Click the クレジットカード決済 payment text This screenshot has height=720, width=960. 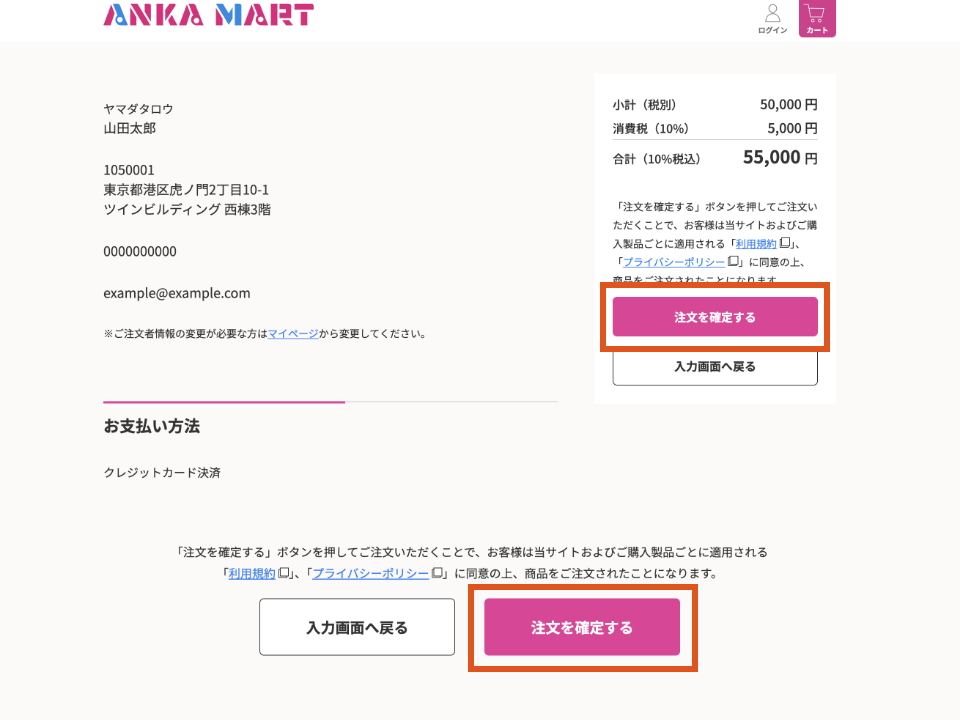coord(162,472)
